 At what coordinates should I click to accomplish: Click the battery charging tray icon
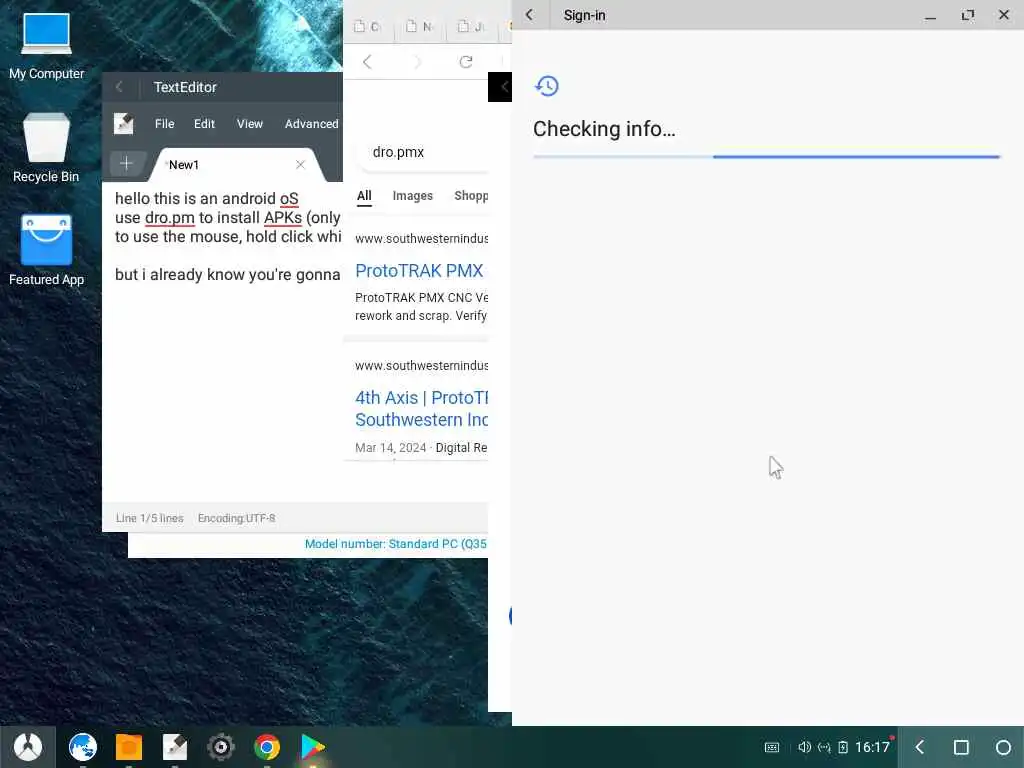(x=843, y=747)
